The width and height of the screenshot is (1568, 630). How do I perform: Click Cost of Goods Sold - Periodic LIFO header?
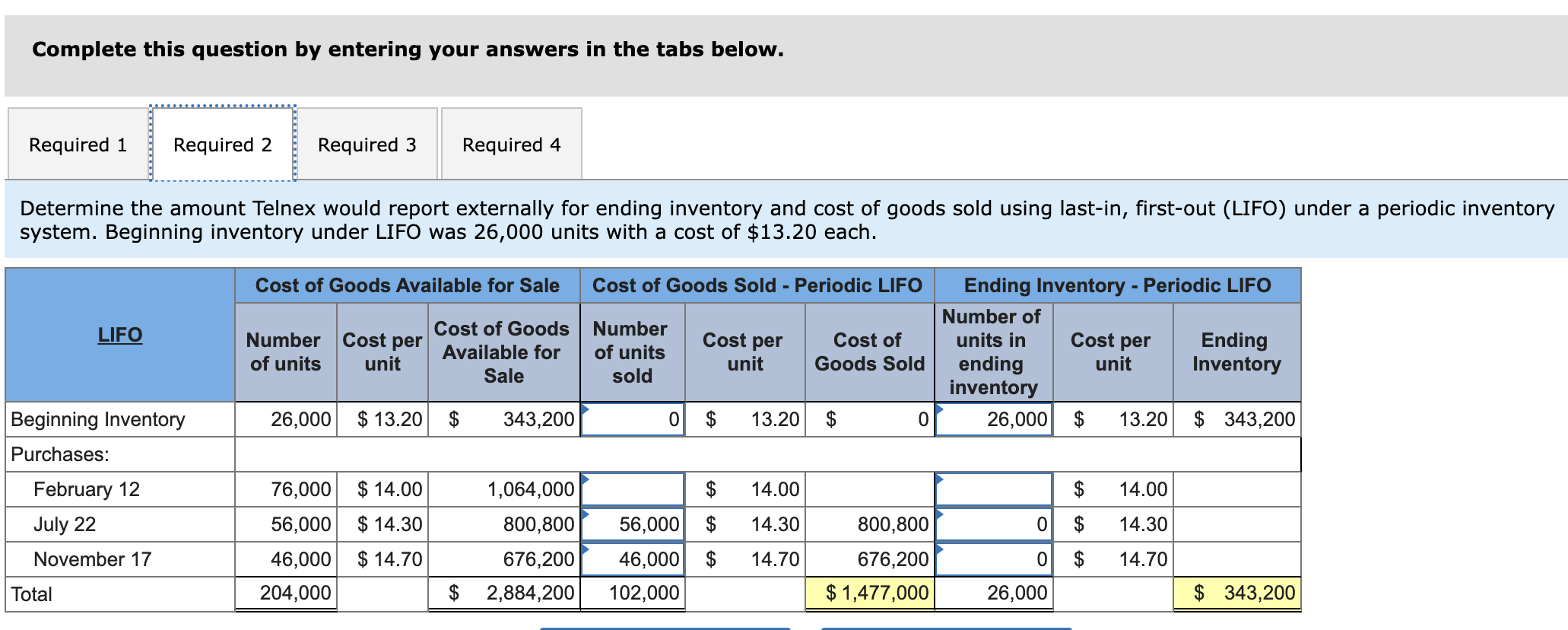tap(757, 285)
